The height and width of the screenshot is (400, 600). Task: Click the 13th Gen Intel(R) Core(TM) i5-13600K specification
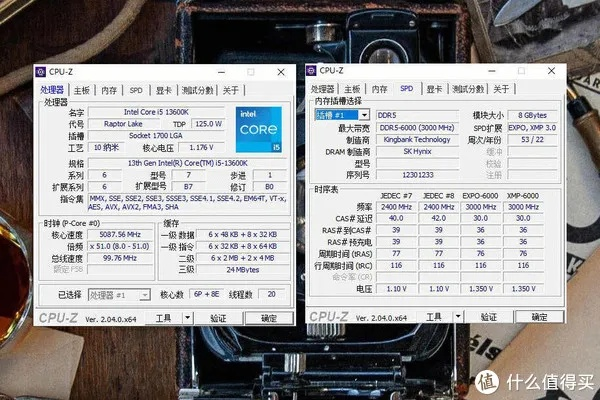pyautogui.click(x=188, y=163)
